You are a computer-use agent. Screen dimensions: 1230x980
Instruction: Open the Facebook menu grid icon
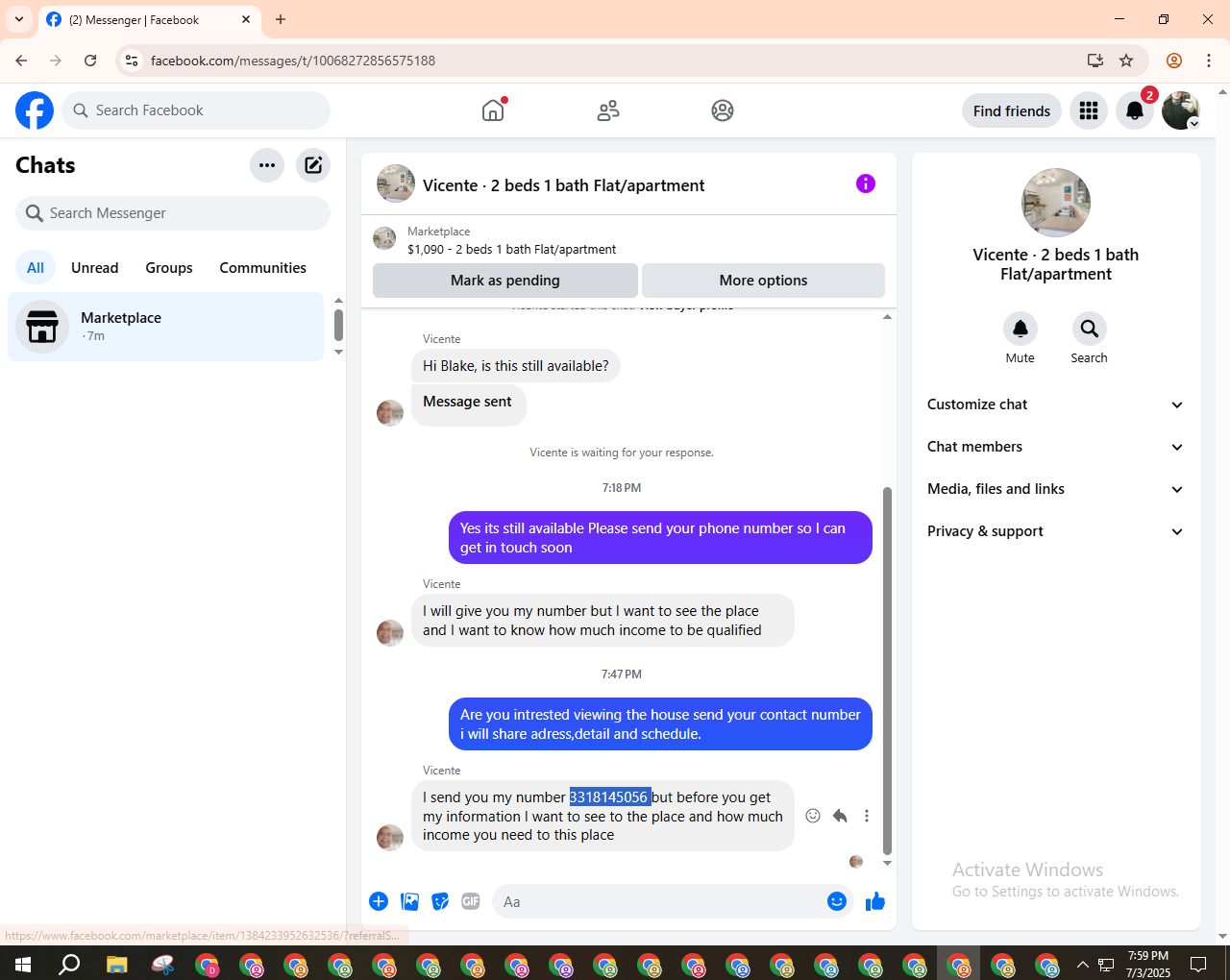(1089, 110)
